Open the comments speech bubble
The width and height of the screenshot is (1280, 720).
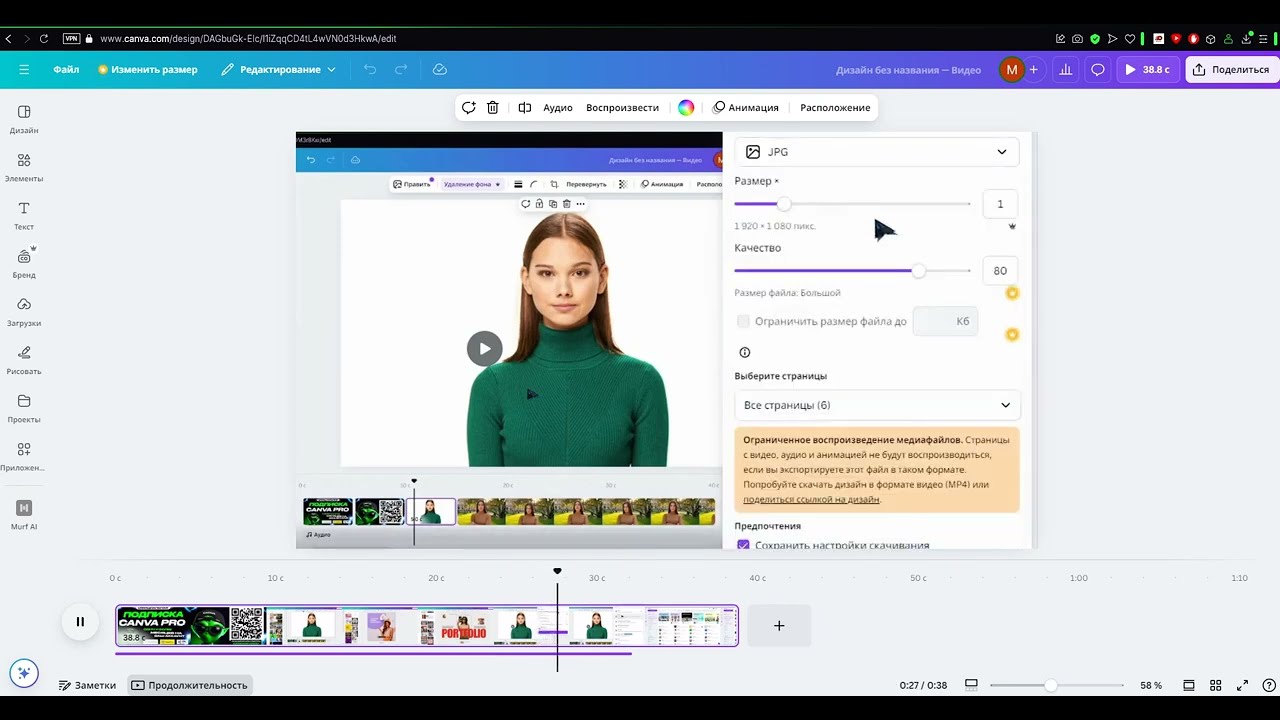click(x=1098, y=70)
